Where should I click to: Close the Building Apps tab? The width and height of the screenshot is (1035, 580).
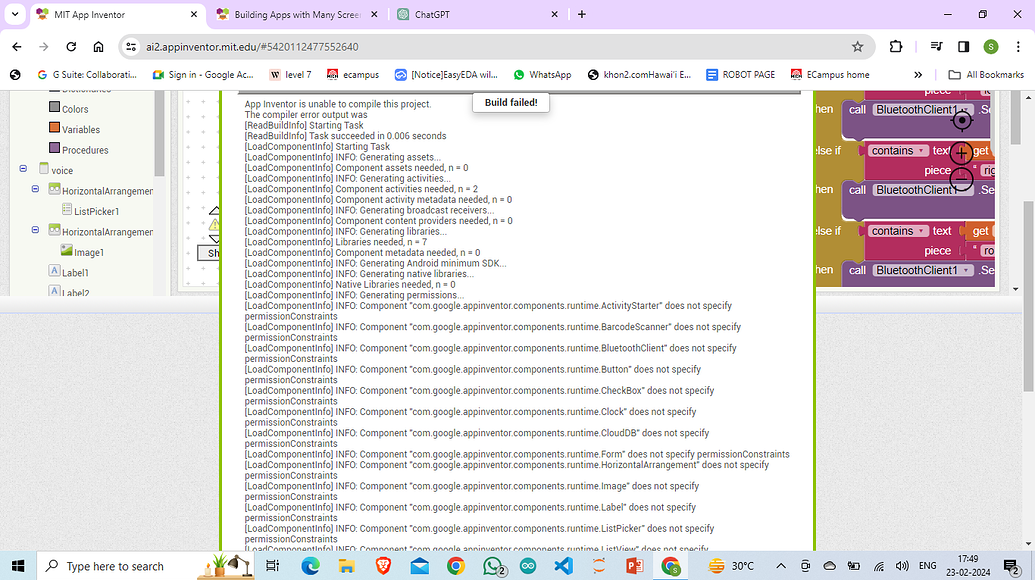point(374,15)
